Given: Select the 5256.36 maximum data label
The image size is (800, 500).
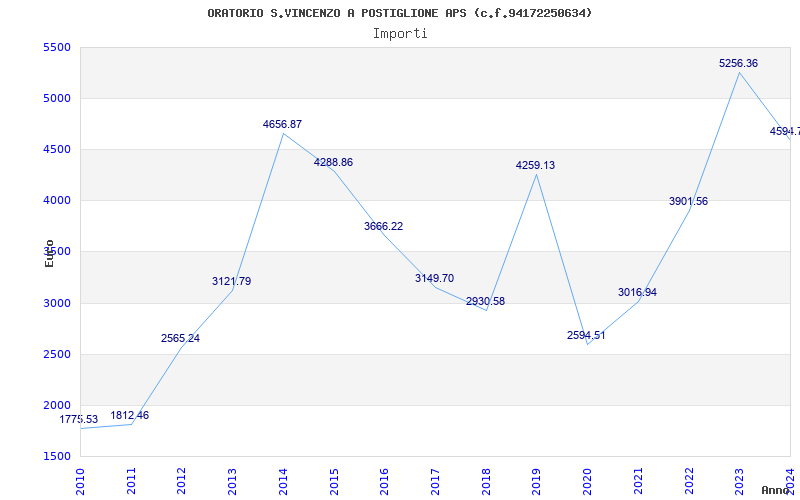Looking at the screenshot, I should [738, 63].
